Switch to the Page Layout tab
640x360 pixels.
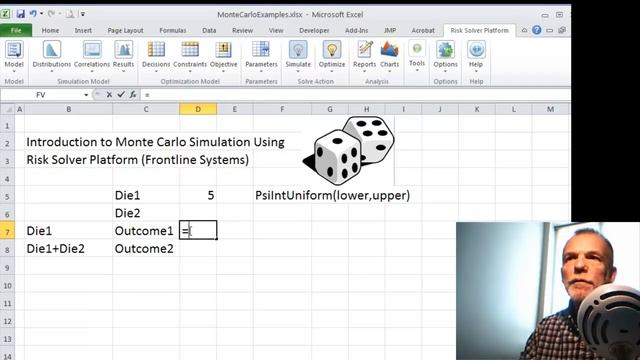pos(125,30)
